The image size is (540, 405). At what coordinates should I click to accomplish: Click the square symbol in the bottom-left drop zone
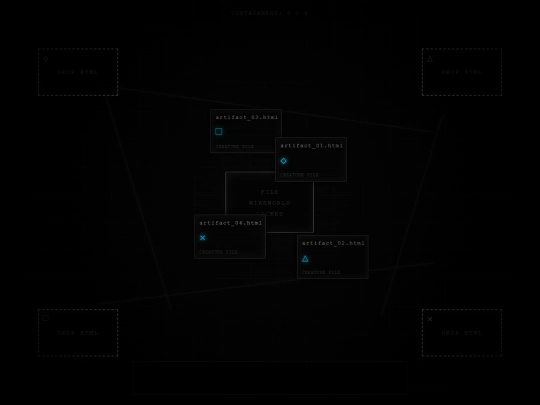pyautogui.click(x=46, y=318)
